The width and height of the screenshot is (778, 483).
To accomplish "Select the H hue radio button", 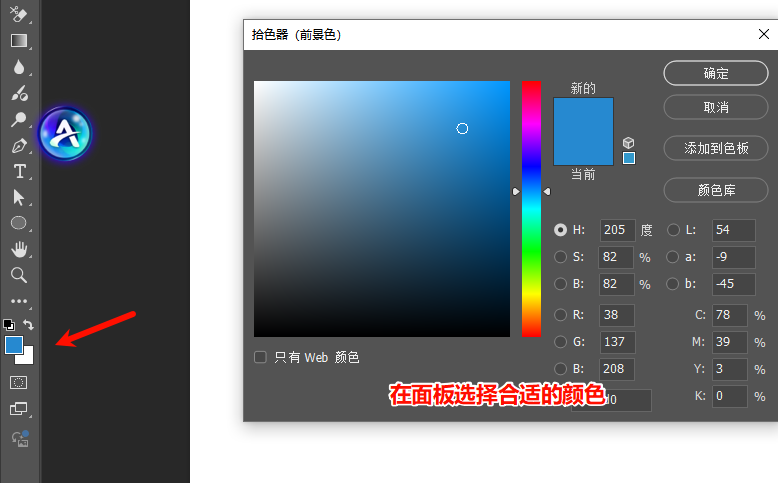I will pos(561,230).
